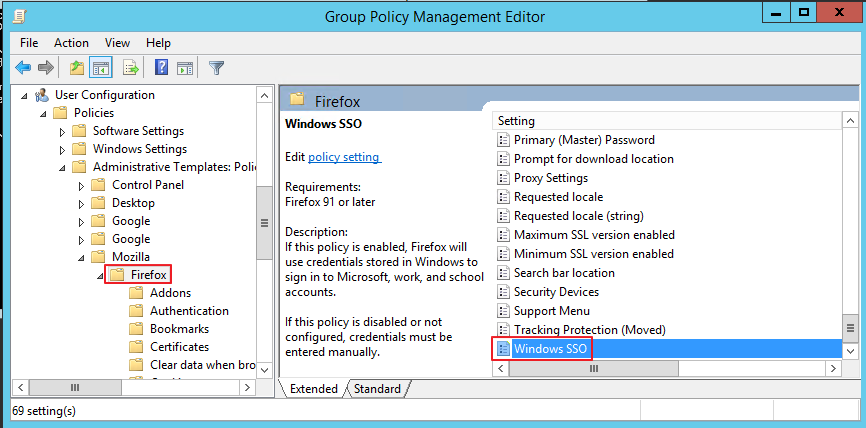866x428 pixels.
Task: Switch to the Extended tab
Action: click(313, 389)
